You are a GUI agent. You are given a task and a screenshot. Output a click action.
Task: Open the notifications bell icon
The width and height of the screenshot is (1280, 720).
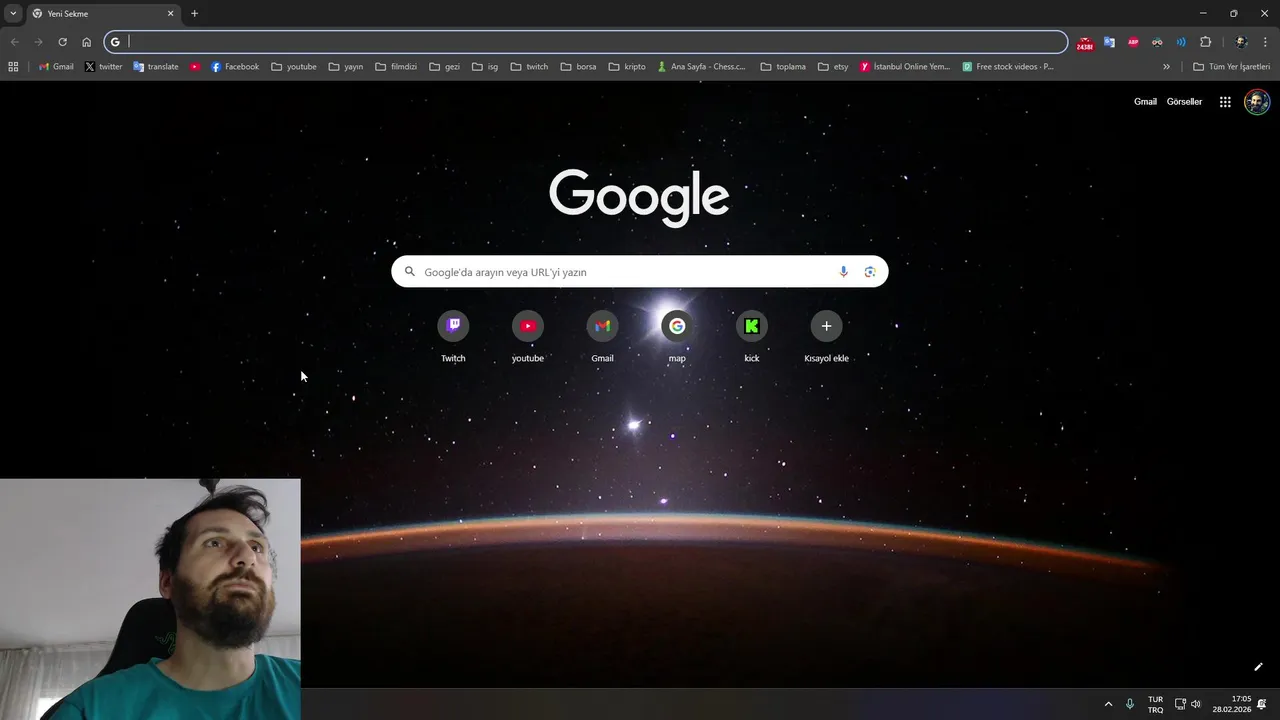[1262, 704]
